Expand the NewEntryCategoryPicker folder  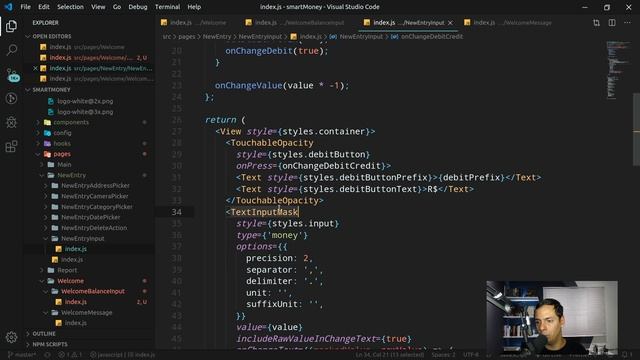97,207
